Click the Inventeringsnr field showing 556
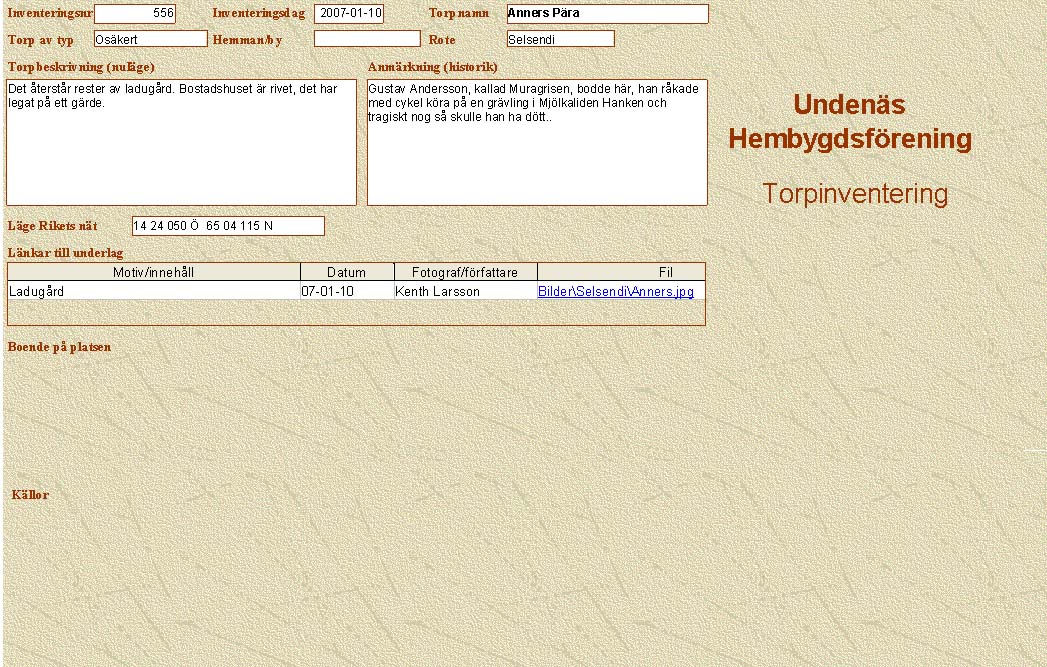Viewport: 1047px width, 667px height. 135,14
